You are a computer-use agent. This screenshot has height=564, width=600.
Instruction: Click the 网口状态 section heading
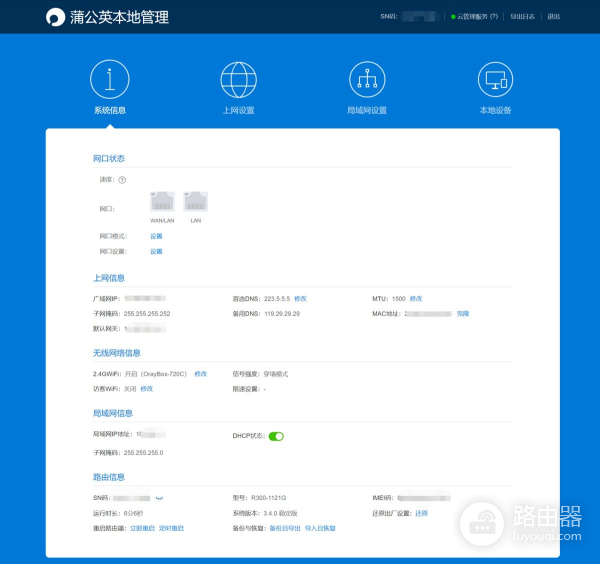tap(109, 158)
